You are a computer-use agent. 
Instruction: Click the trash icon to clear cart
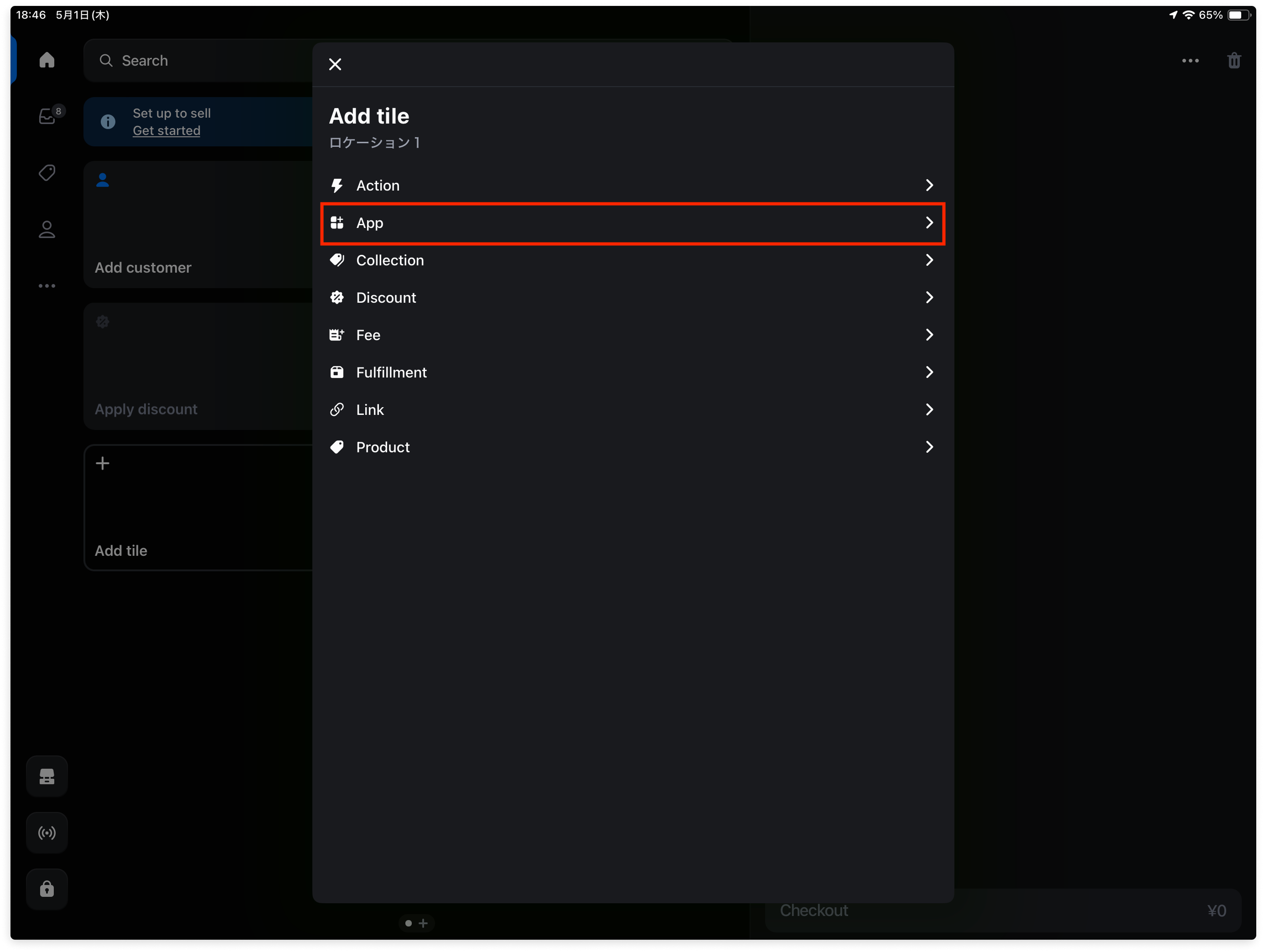tap(1234, 61)
